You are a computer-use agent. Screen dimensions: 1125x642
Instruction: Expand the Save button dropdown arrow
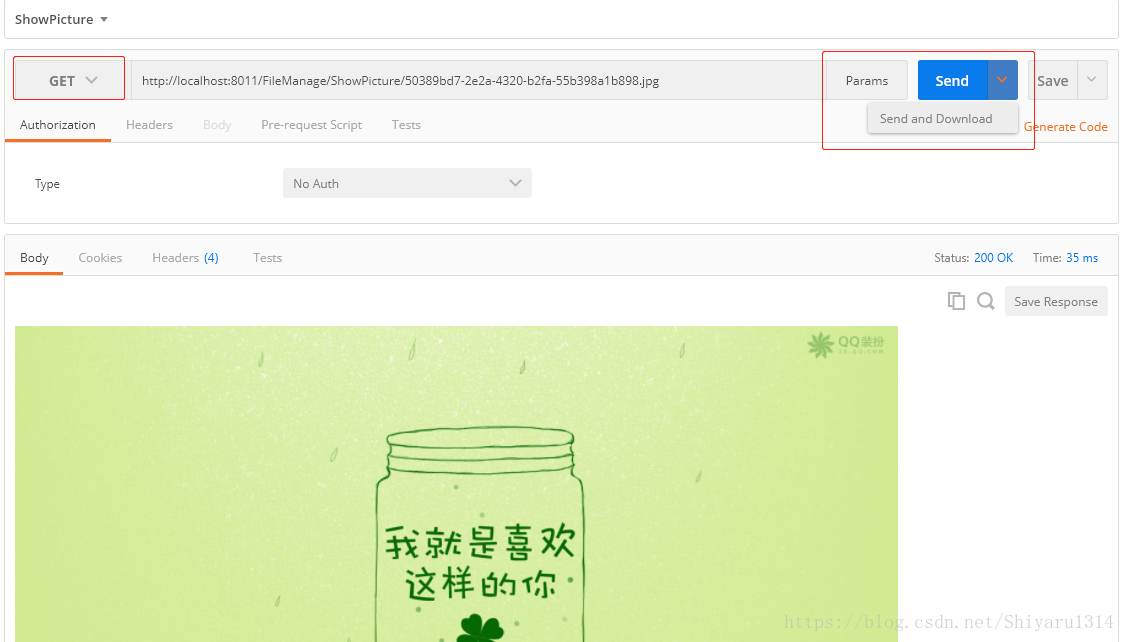pyautogui.click(x=1091, y=80)
